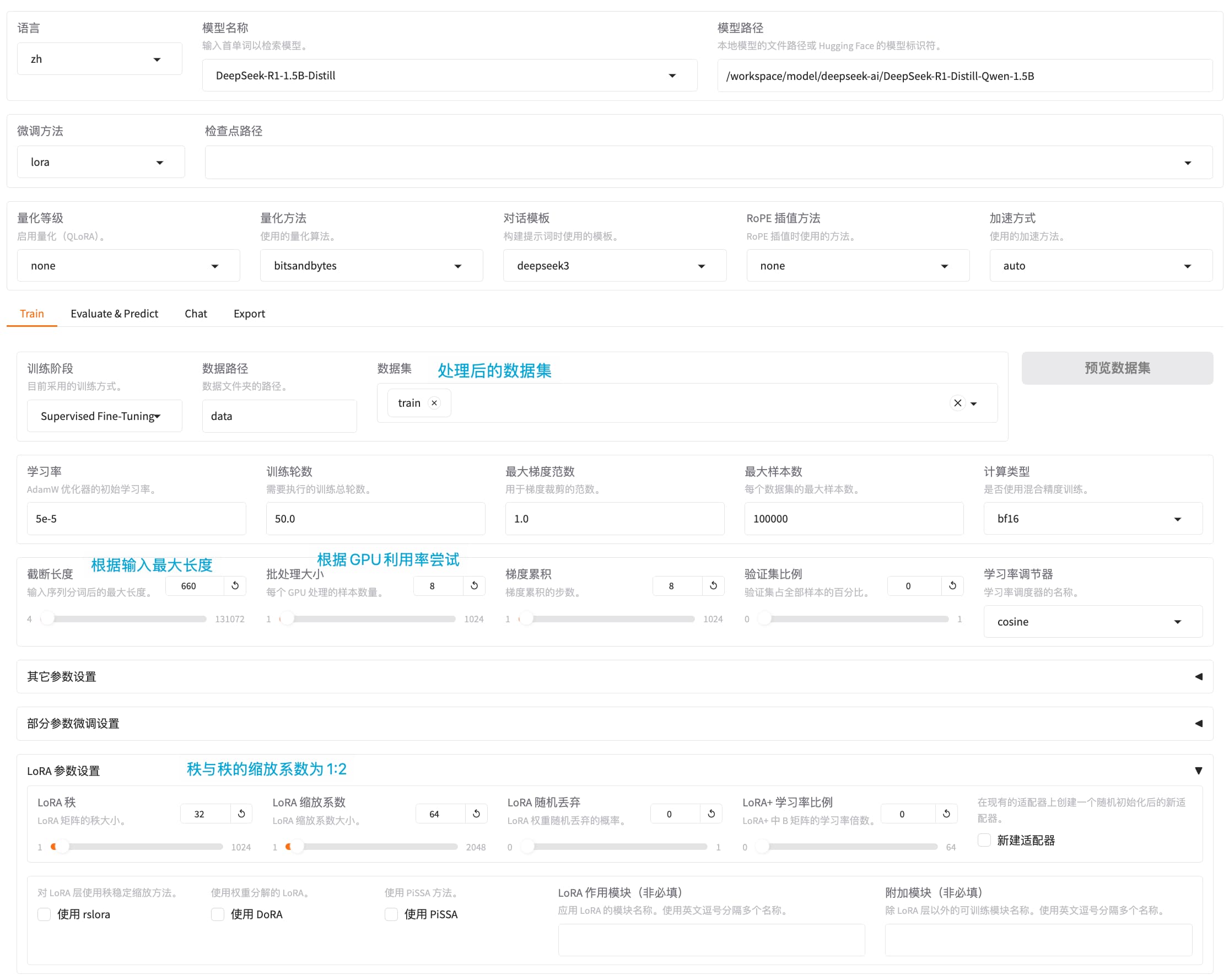Focus the 截断长度 number box showing 660

coord(196,585)
